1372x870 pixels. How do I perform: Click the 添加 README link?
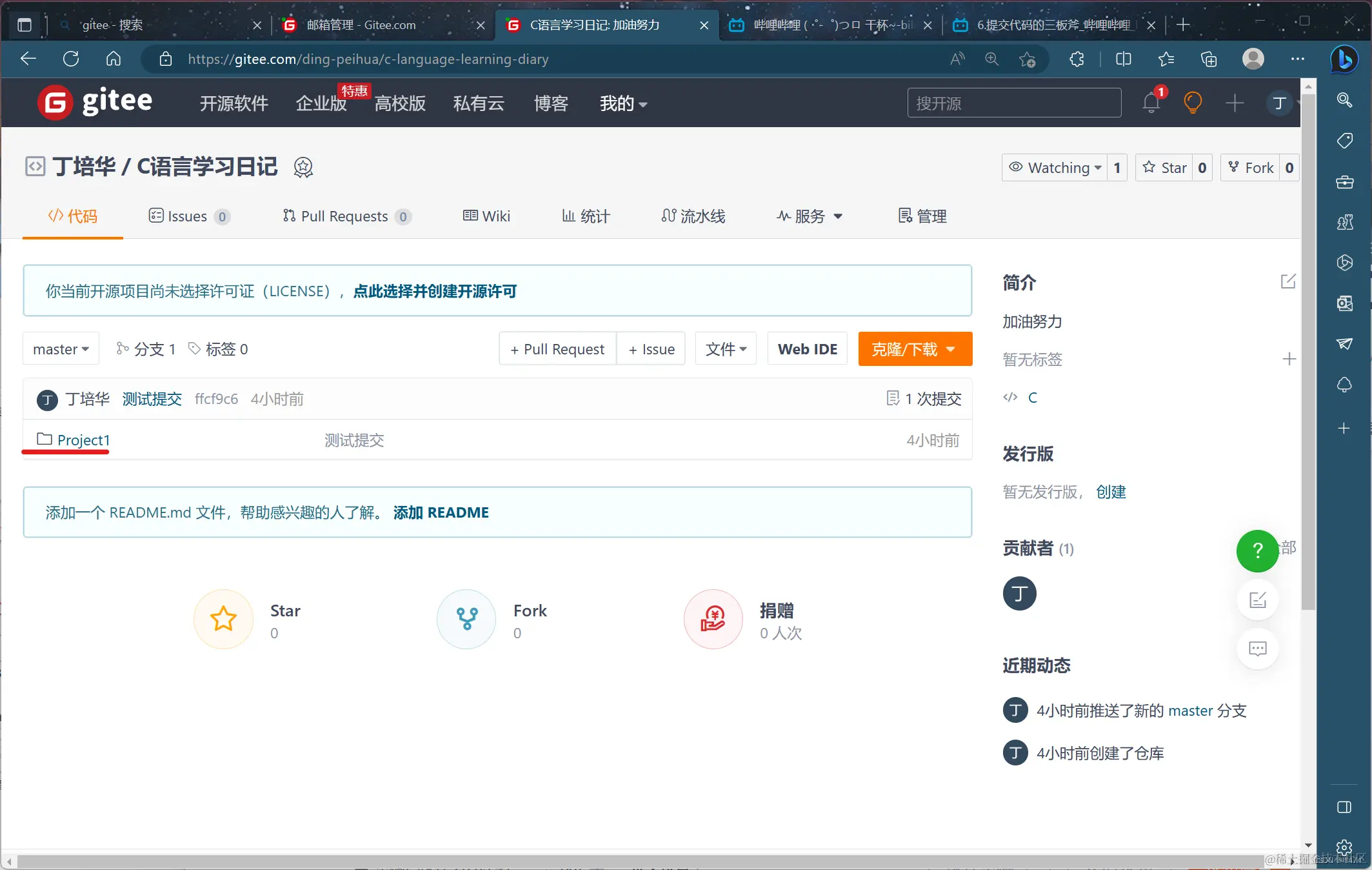tap(441, 512)
